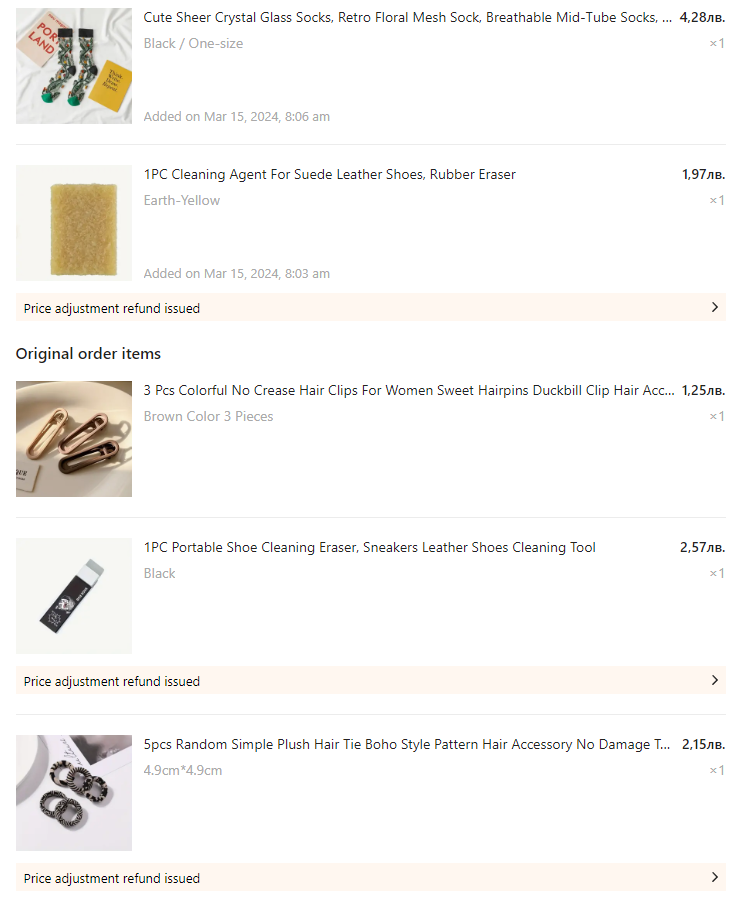Click refund issued text under suede cleaning agent
The height and width of the screenshot is (909, 737).
tap(112, 308)
